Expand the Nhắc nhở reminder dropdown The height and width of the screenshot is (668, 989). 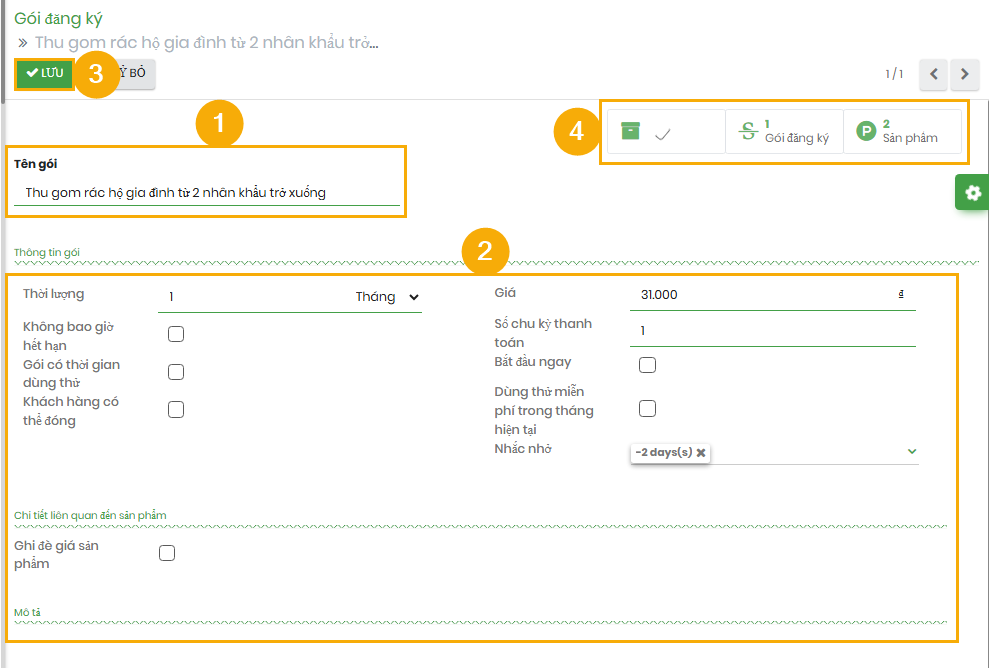coord(911,451)
